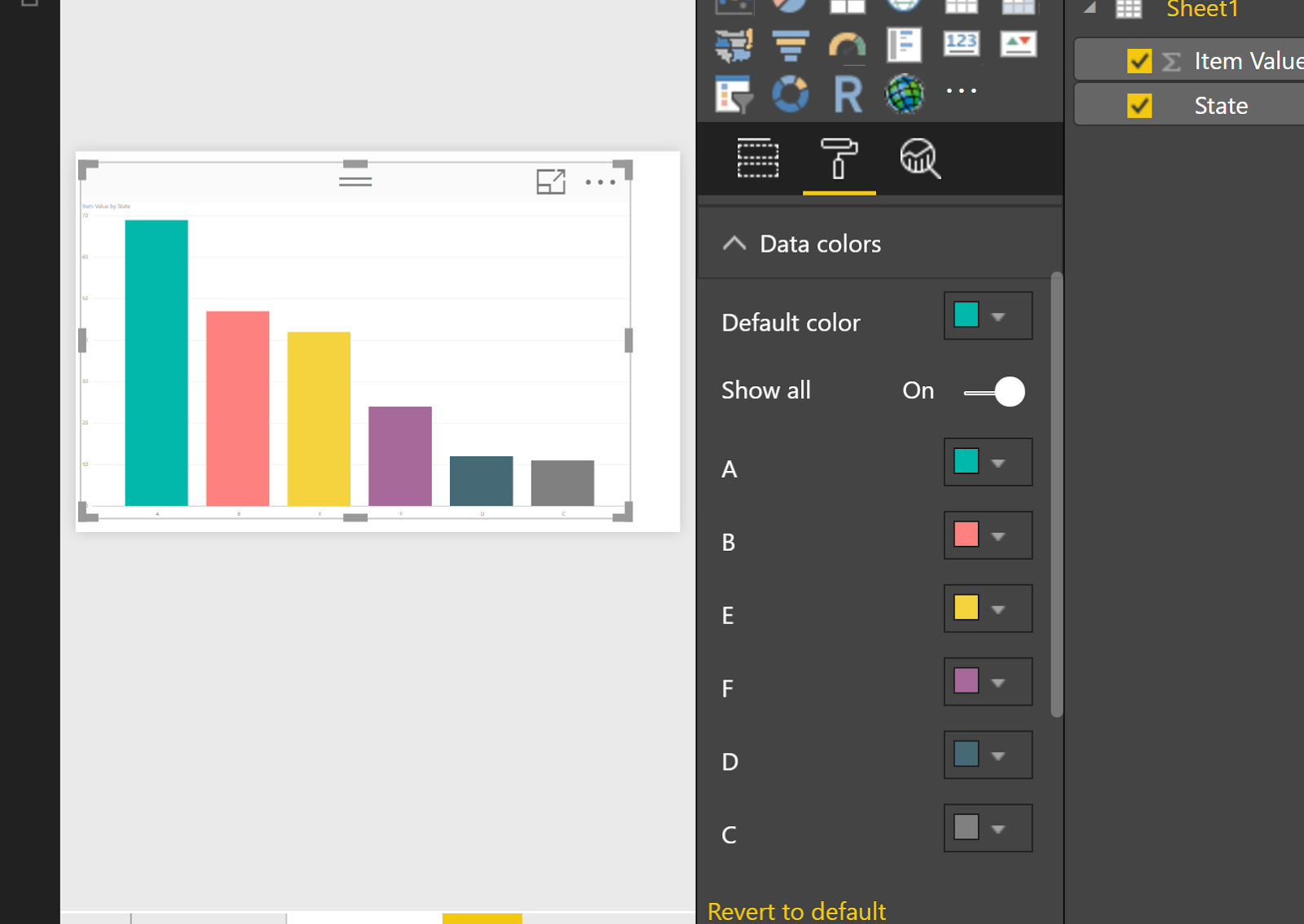Viewport: 1304px width, 924px height.
Task: Add an ArcGIS map visual
Action: click(x=905, y=92)
